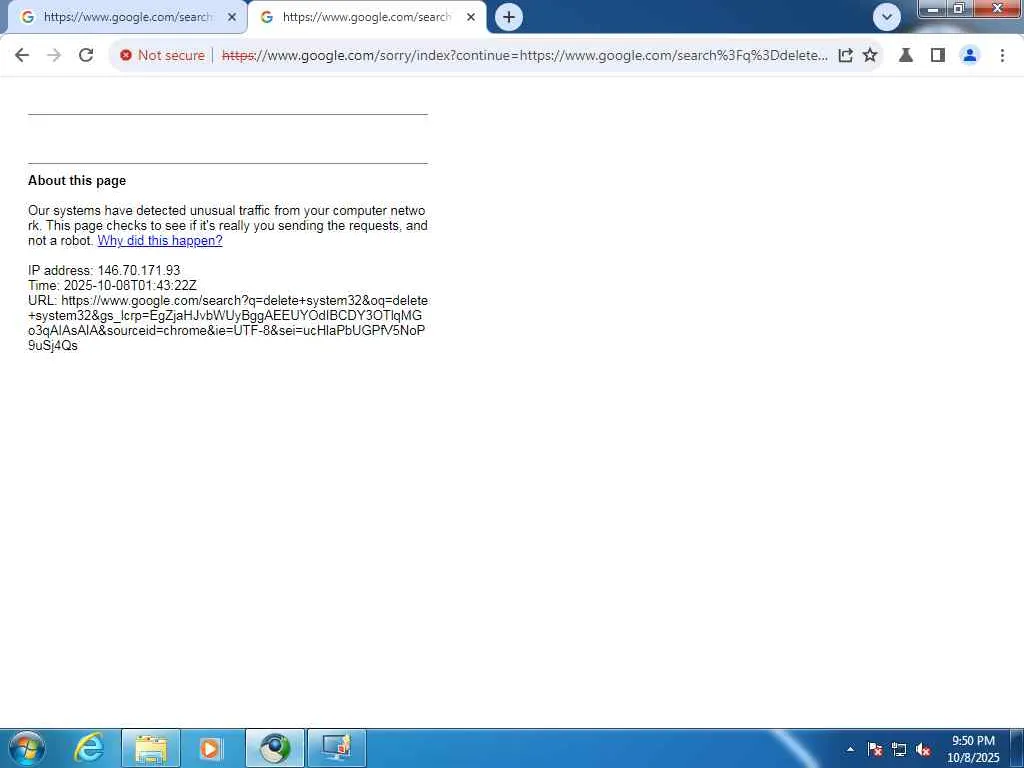This screenshot has width=1024, height=768.
Task: Switch to the first Google search tab
Action: (125, 17)
